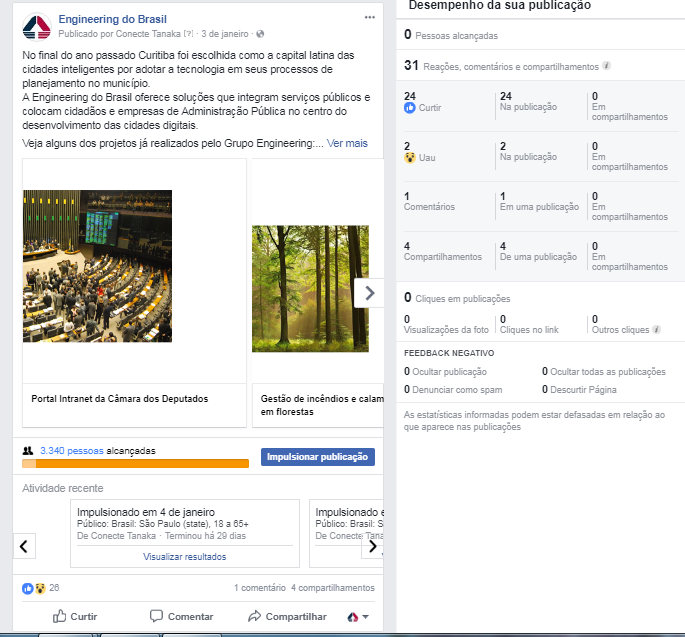Click the Impulsionado em 4 de janeiro card
Image resolution: width=685 pixels, height=637 pixels.
coord(185,533)
